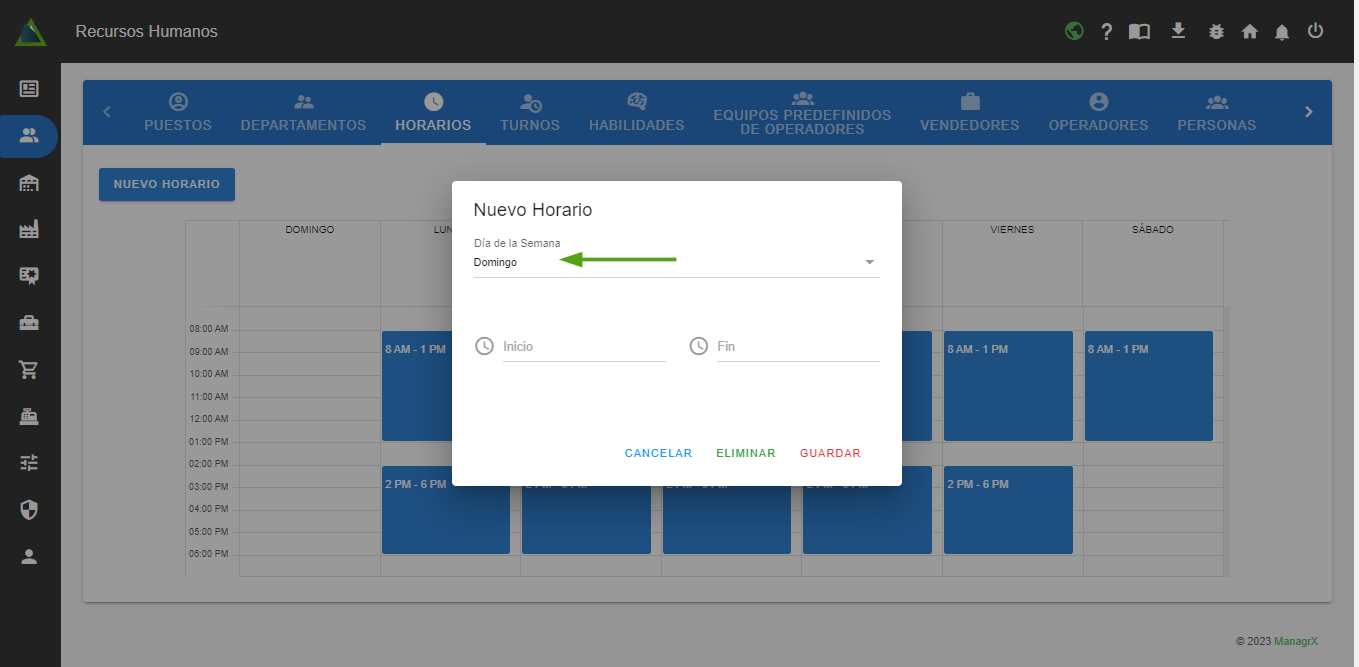Open notifications bell icon
Screen dimensions: 1359x667
[x=1282, y=32]
